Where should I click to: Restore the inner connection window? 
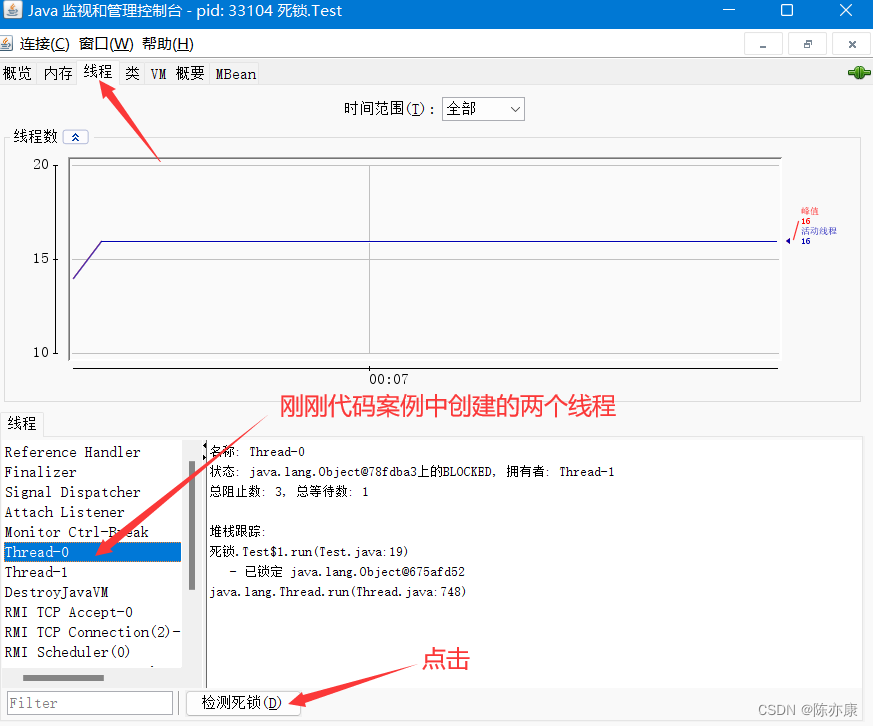point(807,44)
